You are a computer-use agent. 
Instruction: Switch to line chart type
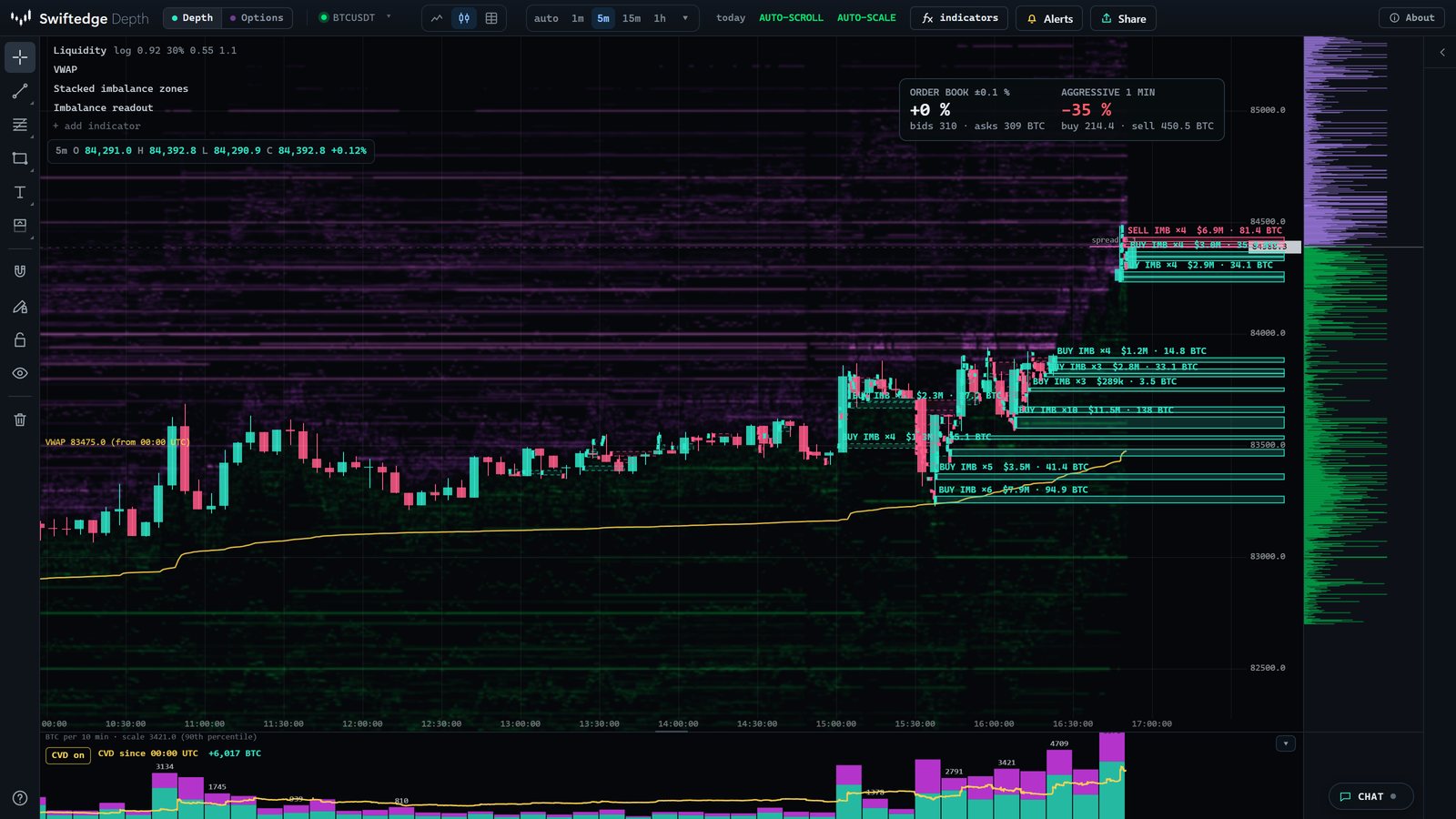tap(437, 18)
